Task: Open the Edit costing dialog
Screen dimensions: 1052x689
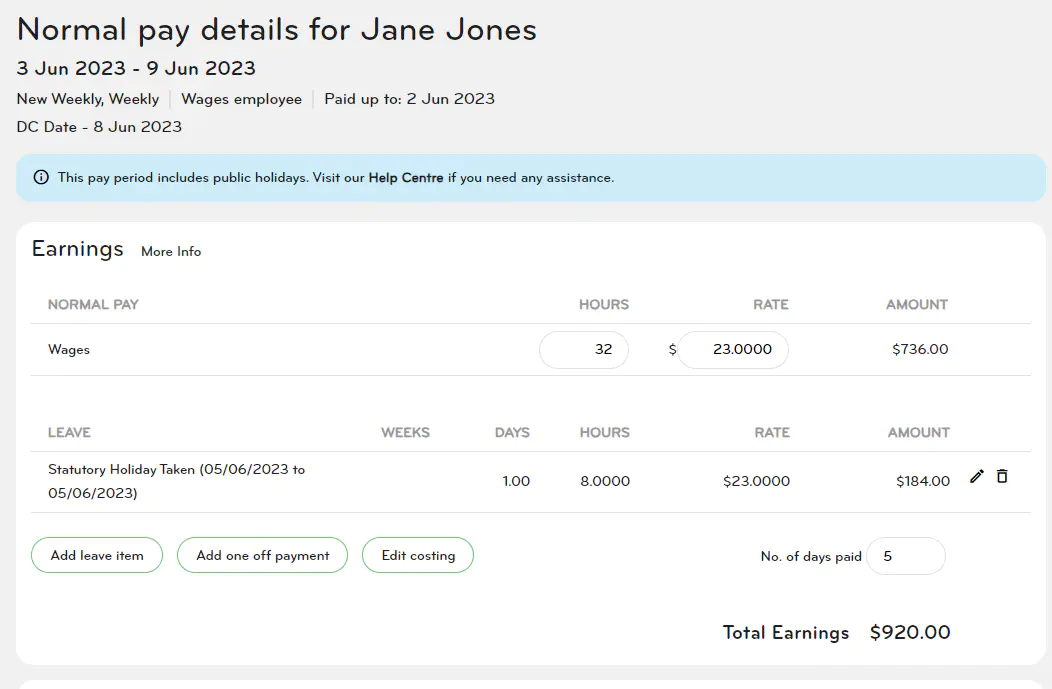Action: coord(417,555)
